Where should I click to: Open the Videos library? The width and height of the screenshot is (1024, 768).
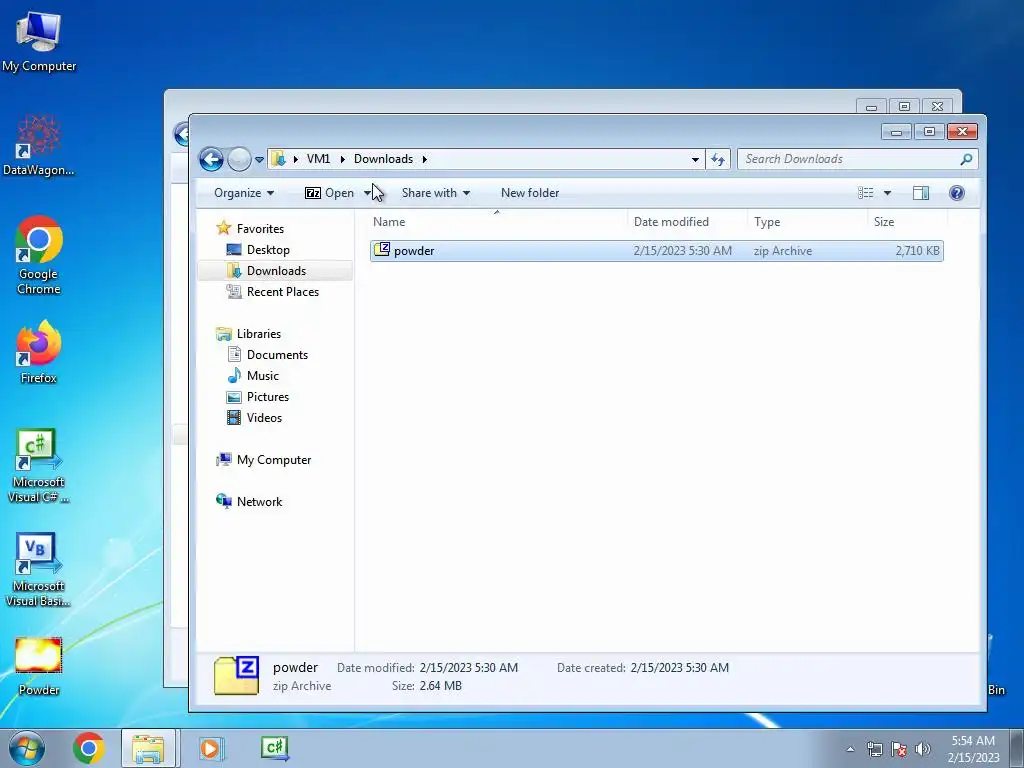[264, 417]
